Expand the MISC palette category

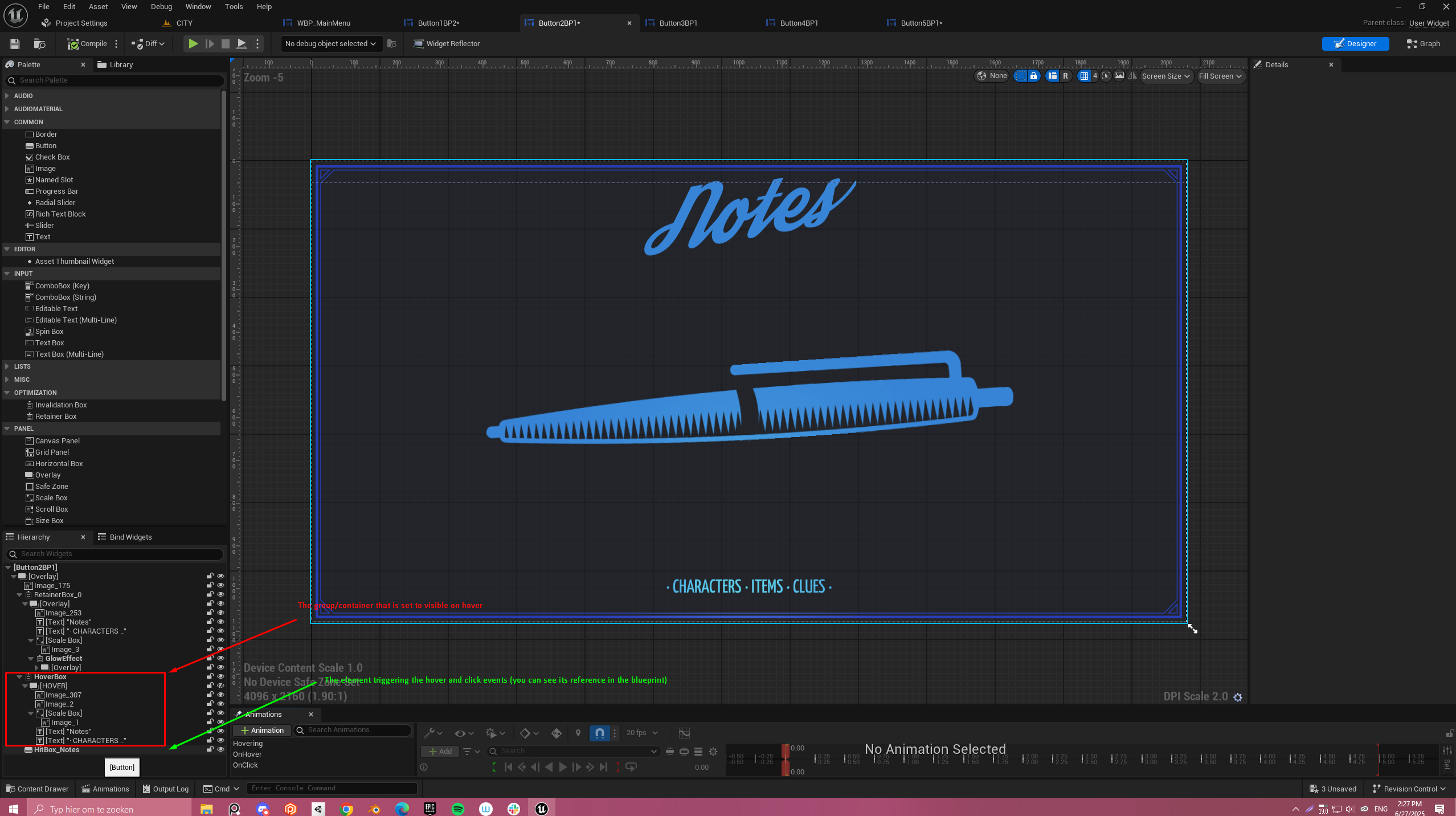[x=7, y=380]
